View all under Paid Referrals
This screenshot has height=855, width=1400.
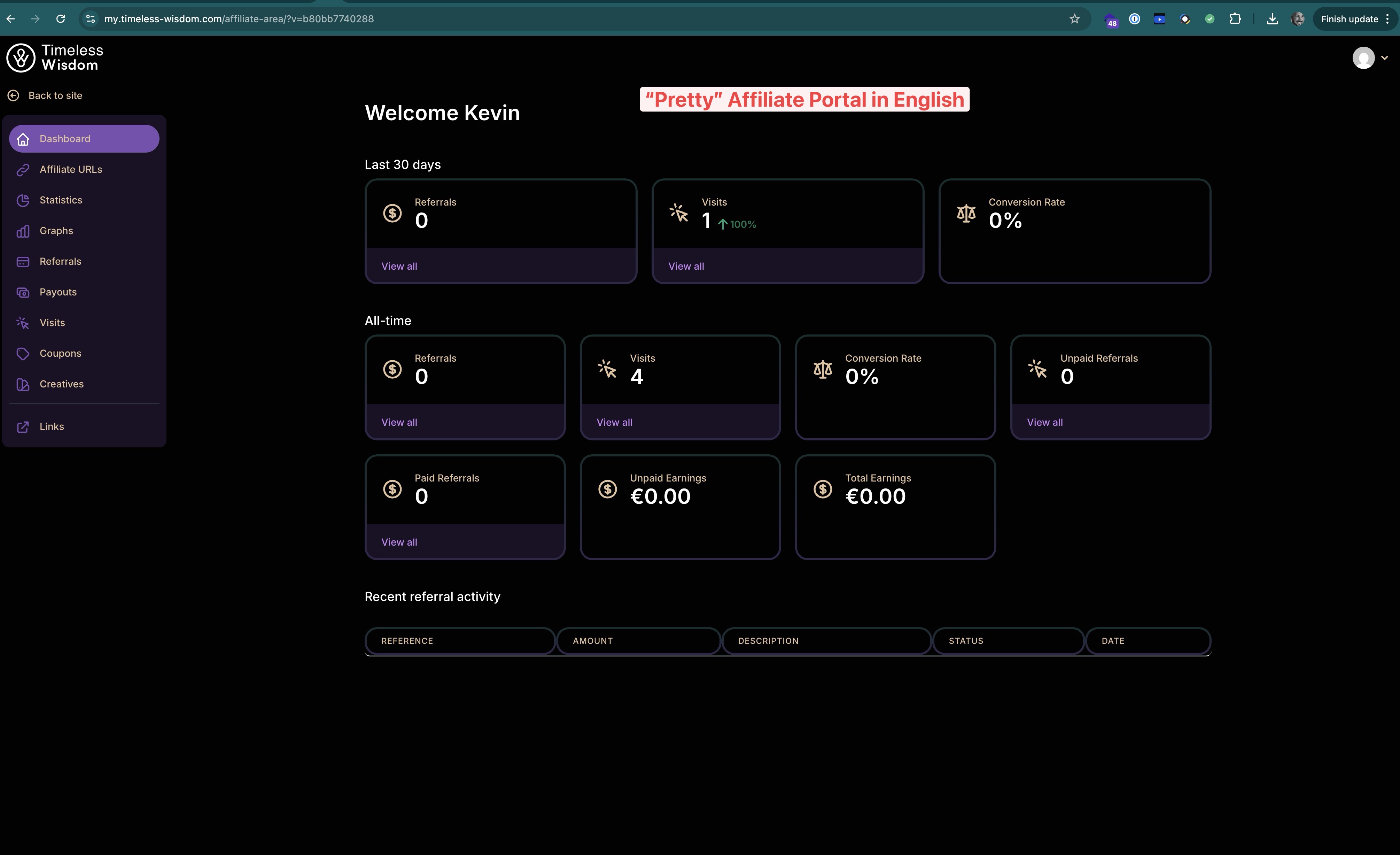click(x=399, y=542)
